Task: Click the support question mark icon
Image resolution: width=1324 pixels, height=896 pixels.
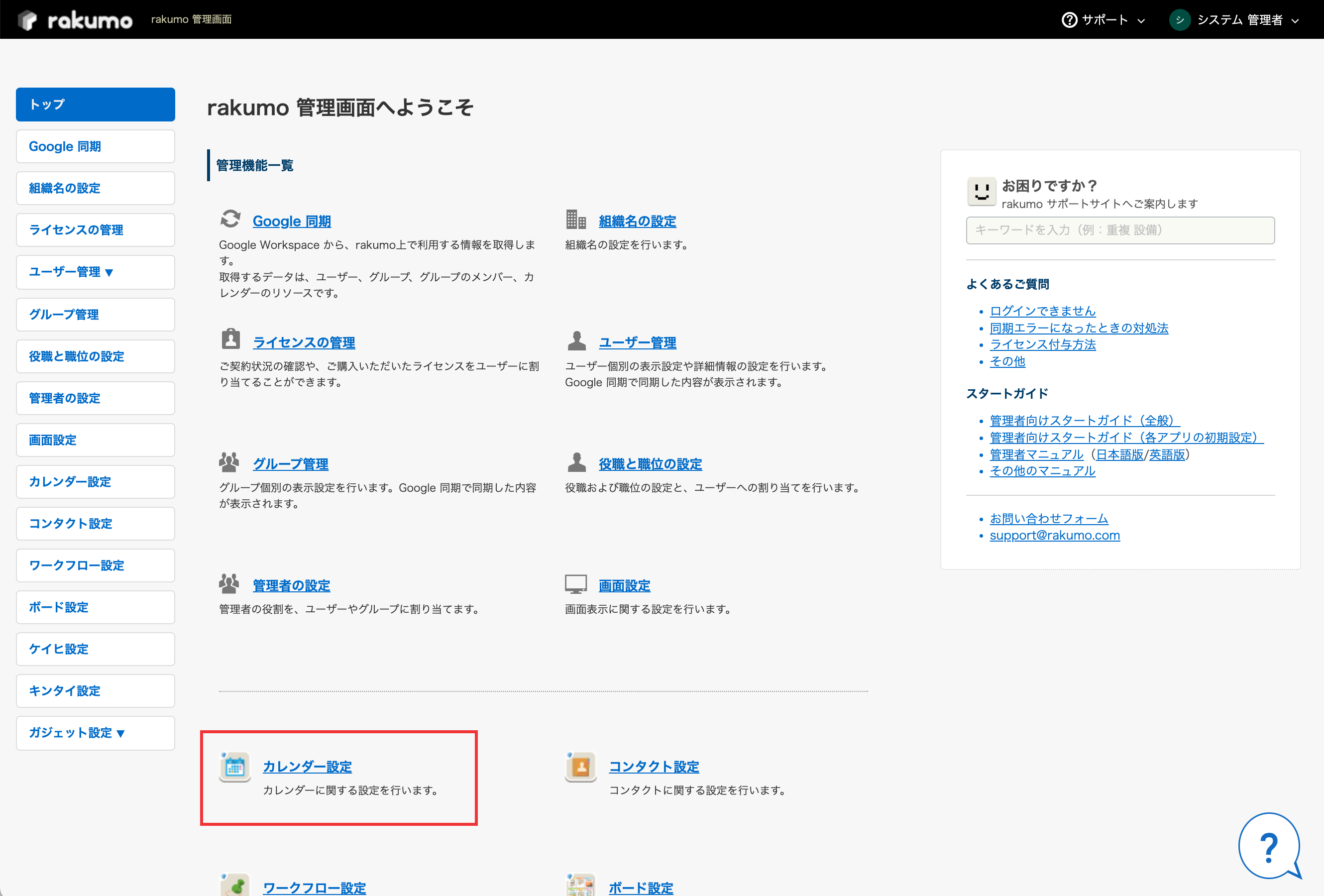Action: [x=1069, y=20]
